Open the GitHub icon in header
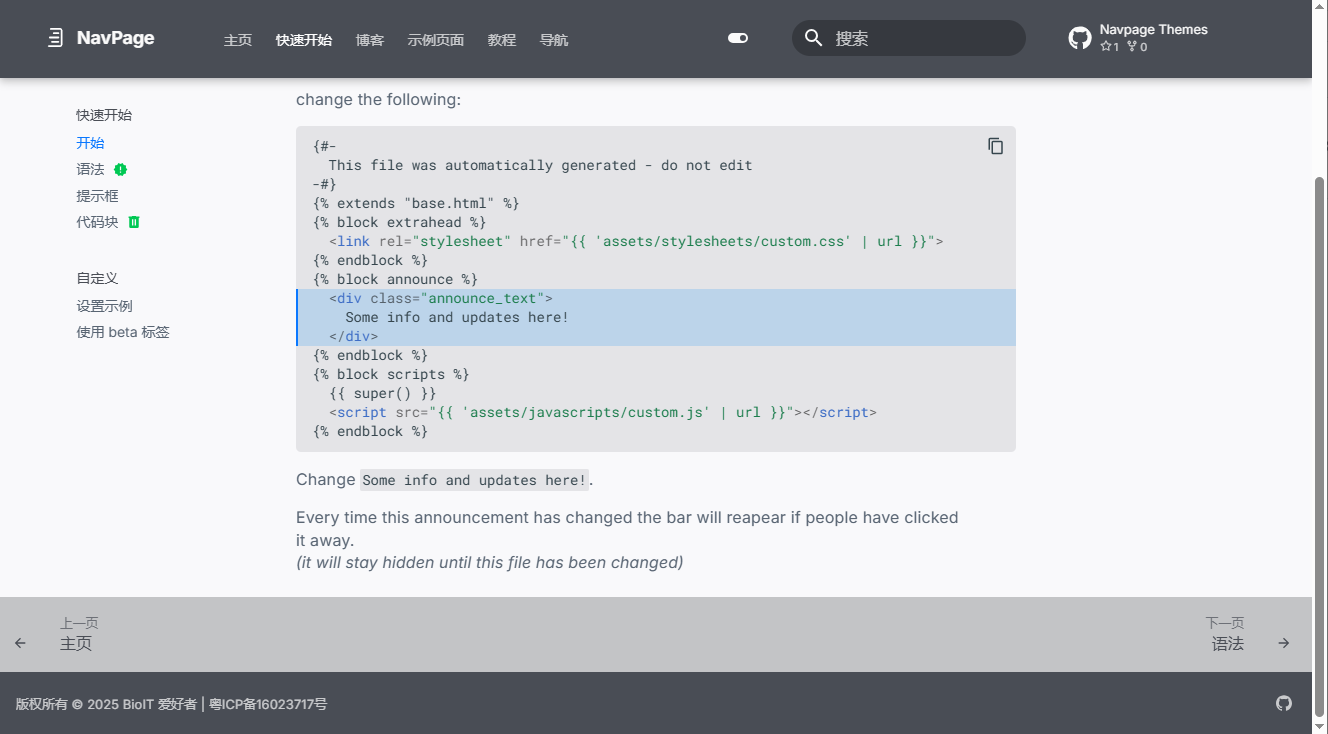Screen dimensions: 1328x734 [x=1080, y=38]
